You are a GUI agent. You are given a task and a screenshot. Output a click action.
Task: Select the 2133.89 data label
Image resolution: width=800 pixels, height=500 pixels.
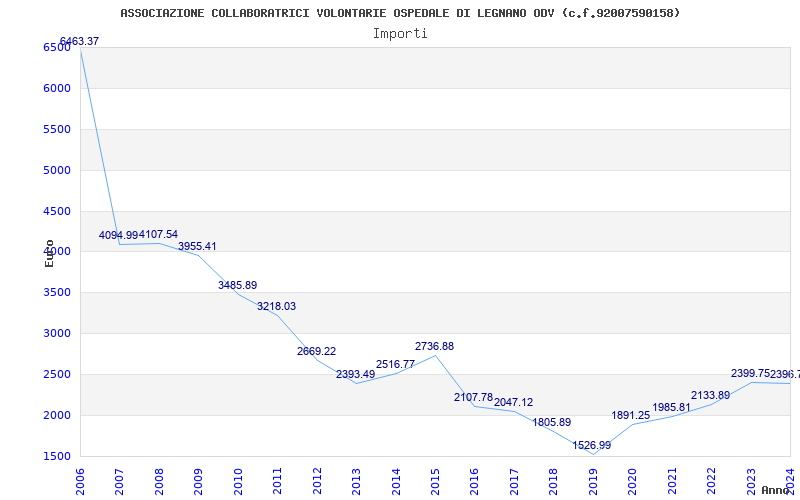tap(710, 395)
